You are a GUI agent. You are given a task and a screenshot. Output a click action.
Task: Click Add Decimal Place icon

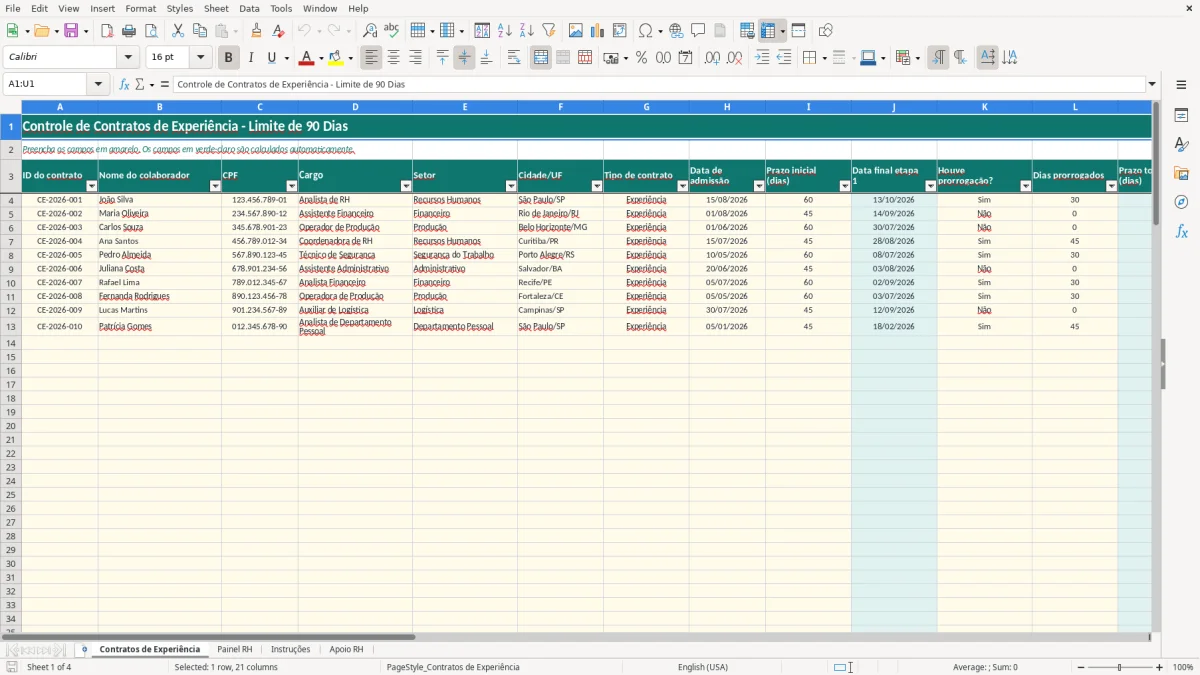(712, 58)
